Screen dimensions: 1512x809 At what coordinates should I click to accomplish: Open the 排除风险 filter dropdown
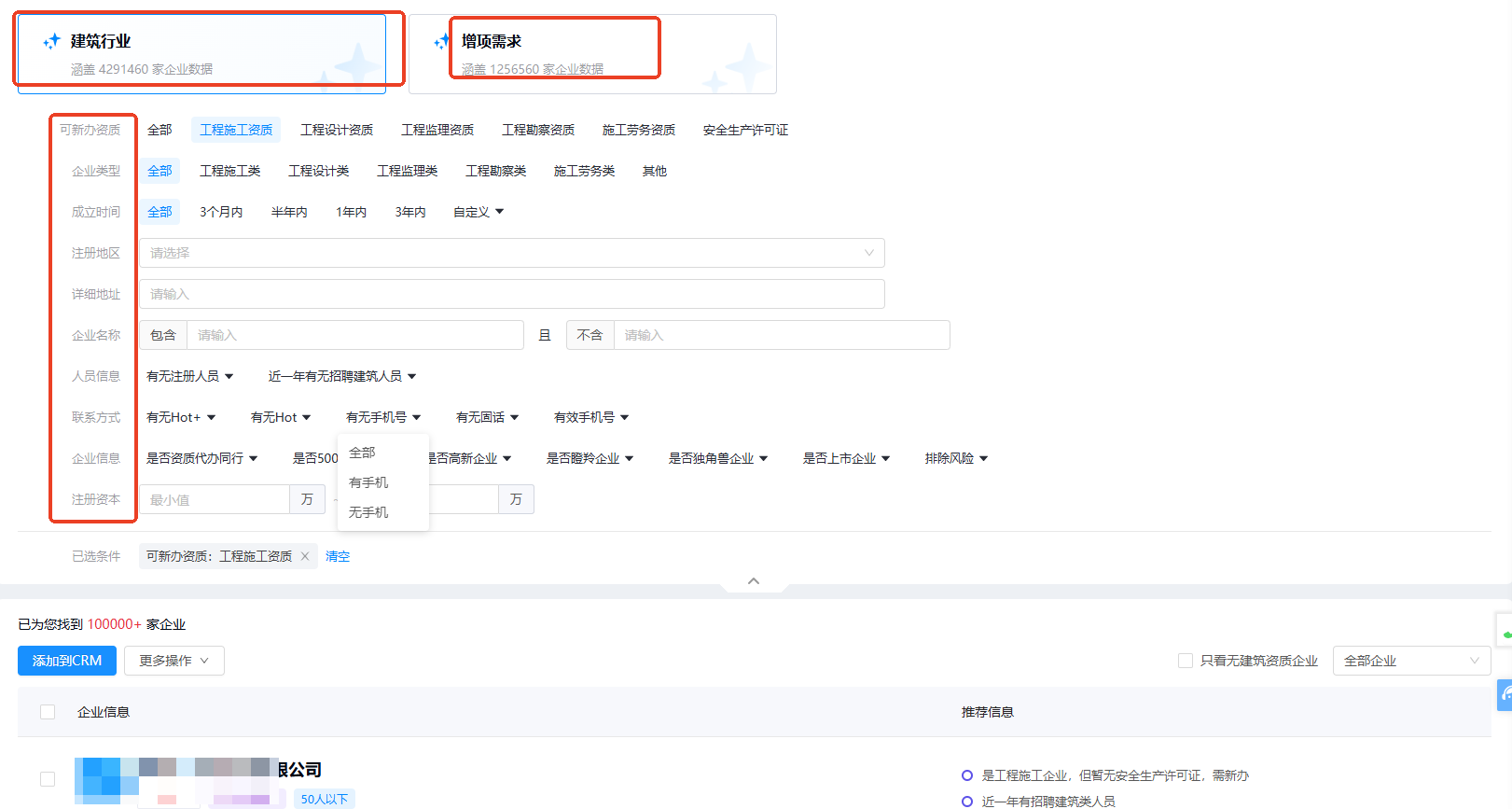[956, 458]
